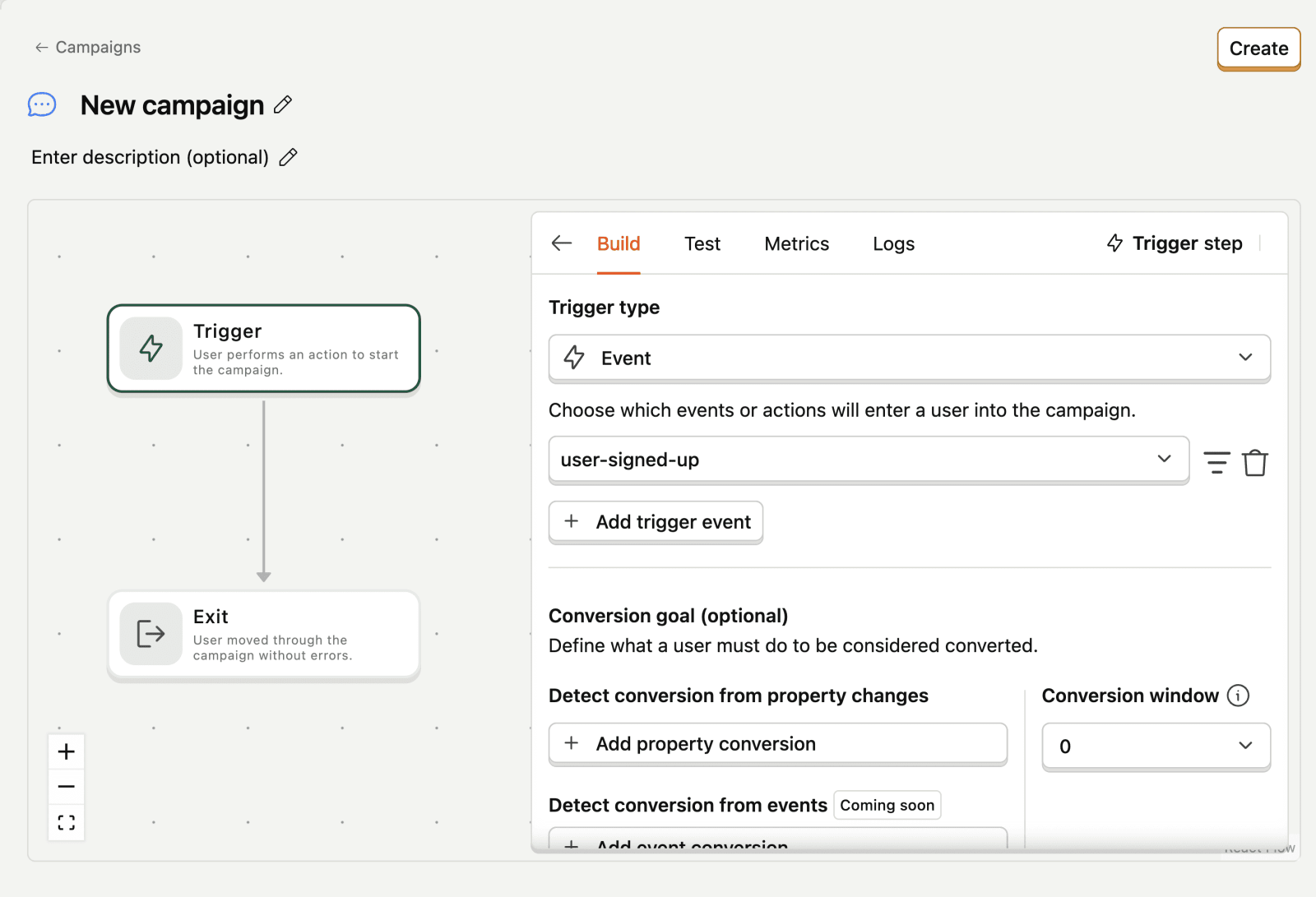Viewport: 1316px width, 897px height.
Task: Go back to Campaigns link
Action: pyautogui.click(x=88, y=47)
